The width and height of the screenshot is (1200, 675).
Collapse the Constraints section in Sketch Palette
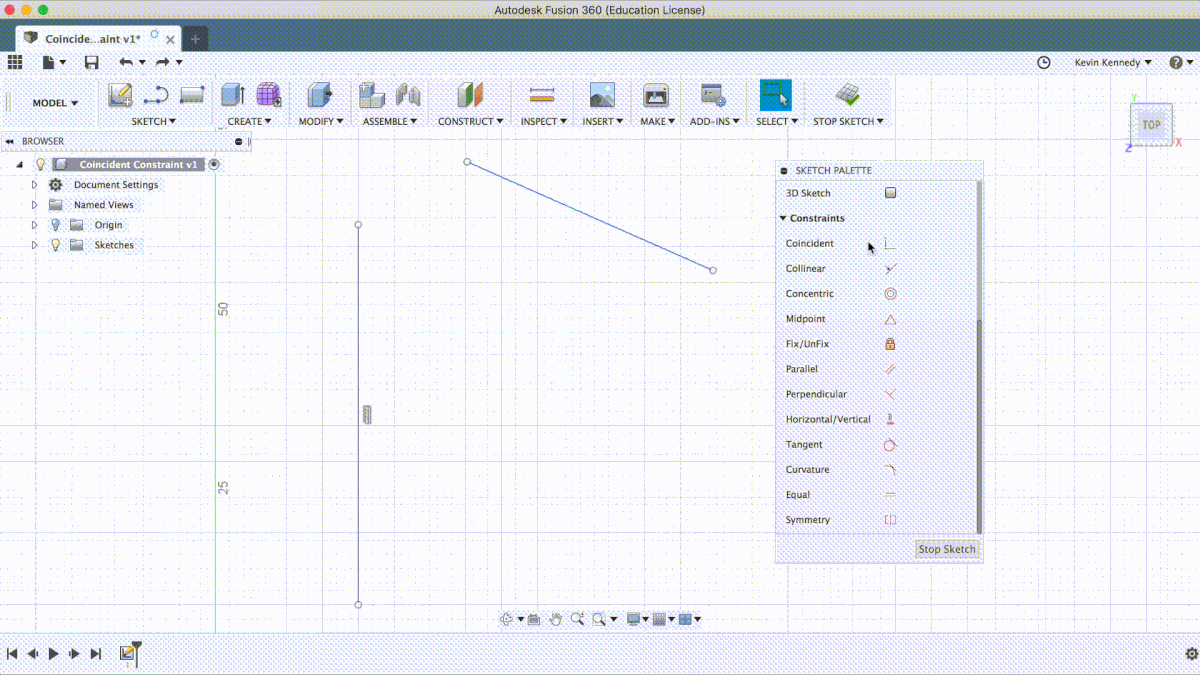(783, 218)
